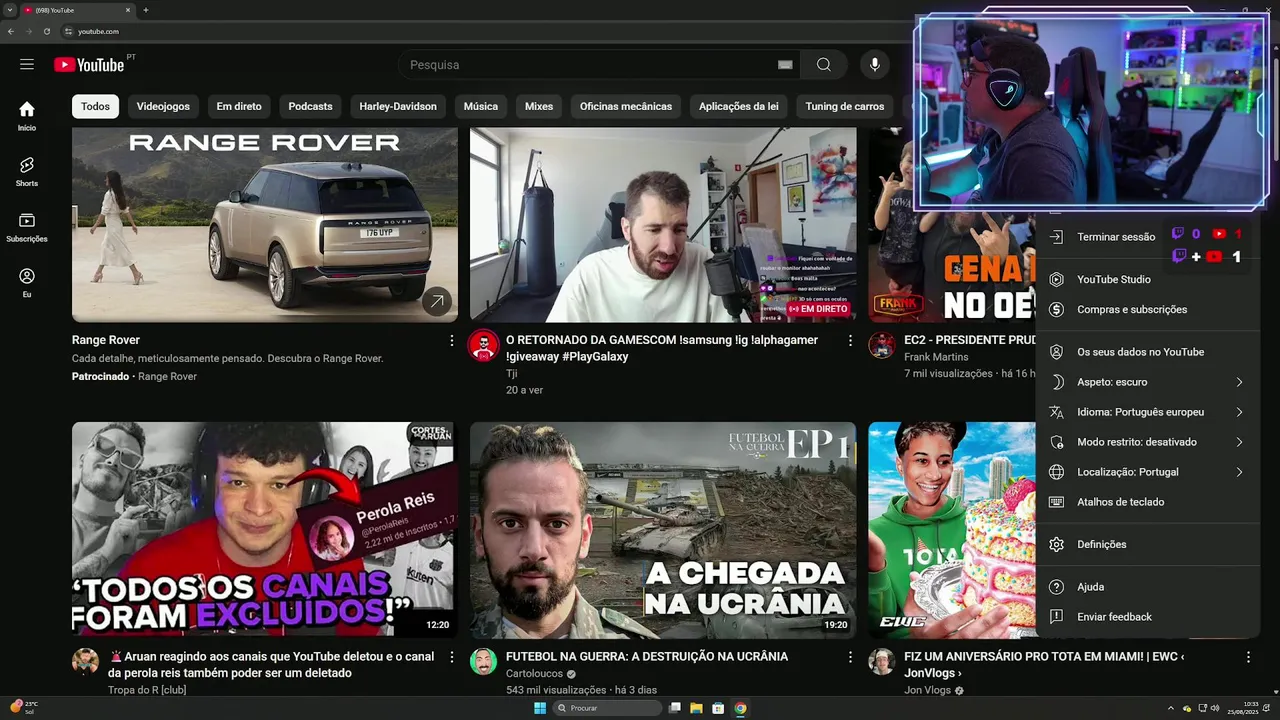Image resolution: width=1280 pixels, height=720 pixels.
Task: Open YouTube Studio from the menu
Action: 1148,280
